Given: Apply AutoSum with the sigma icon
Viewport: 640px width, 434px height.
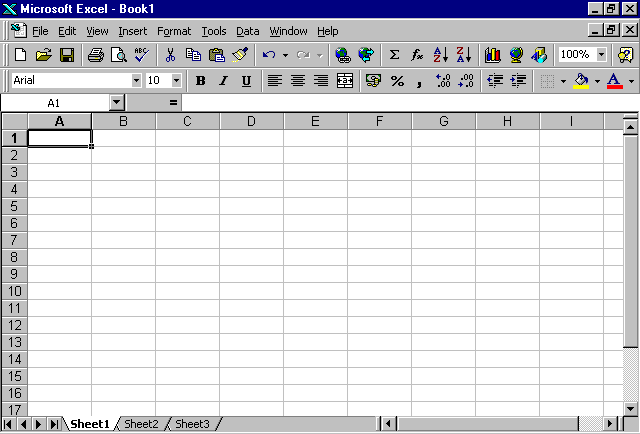Looking at the screenshot, I should tap(394, 54).
